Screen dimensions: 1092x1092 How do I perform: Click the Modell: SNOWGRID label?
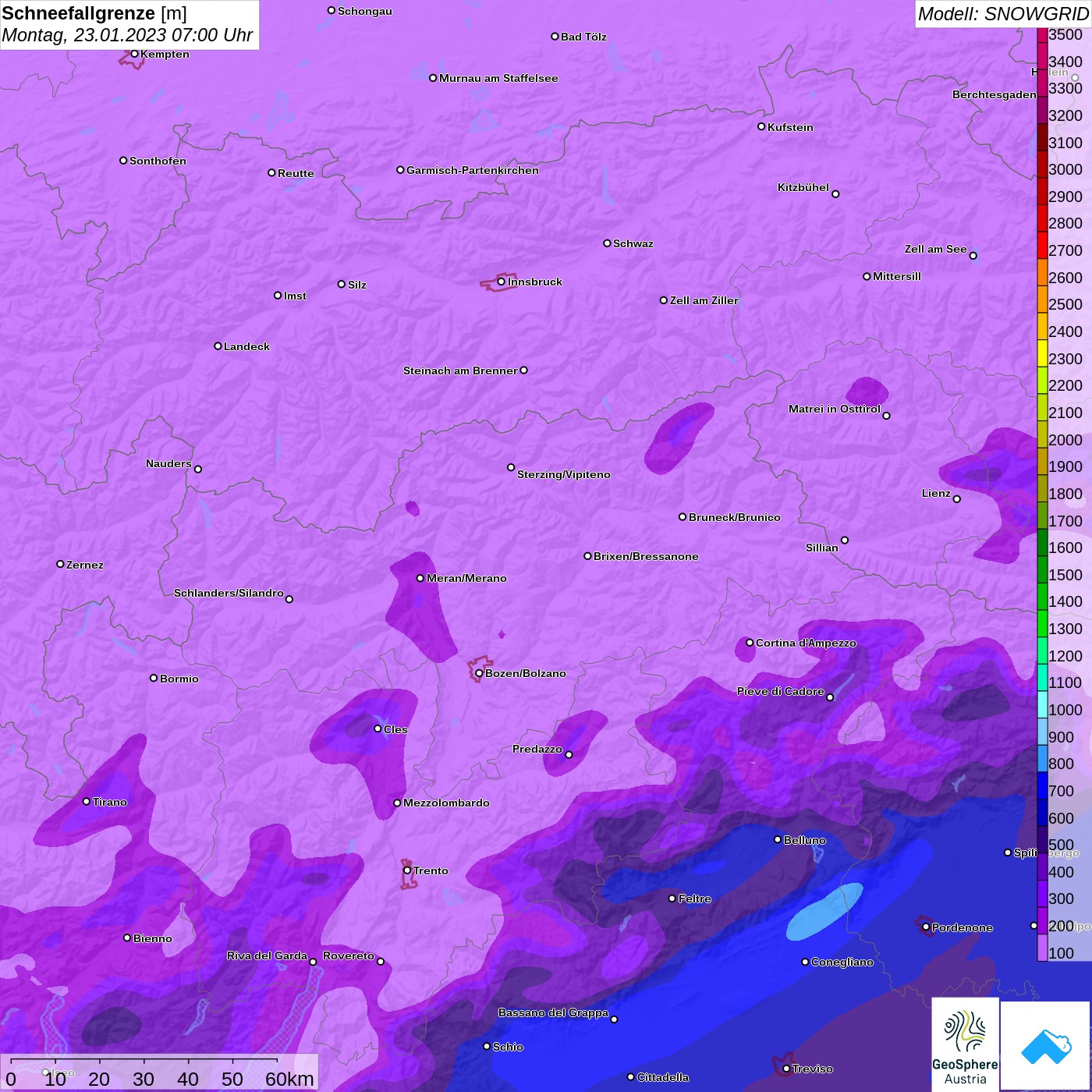click(x=1003, y=14)
